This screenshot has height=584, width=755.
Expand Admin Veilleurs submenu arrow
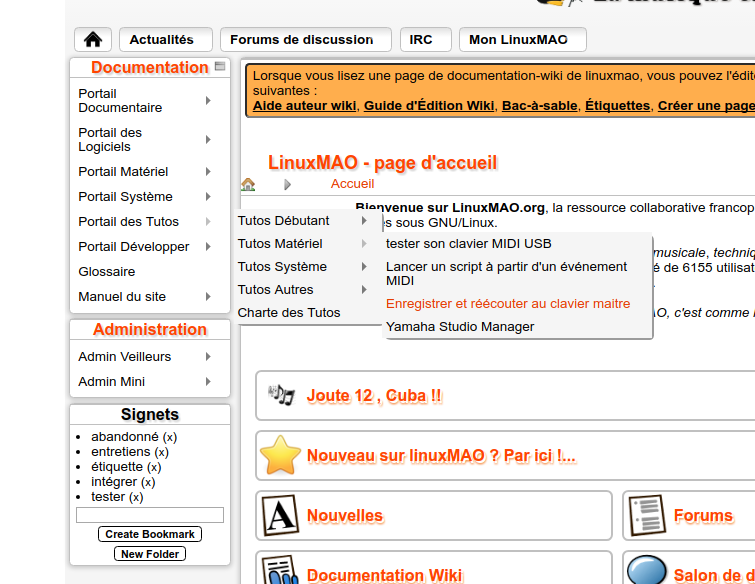(208, 356)
